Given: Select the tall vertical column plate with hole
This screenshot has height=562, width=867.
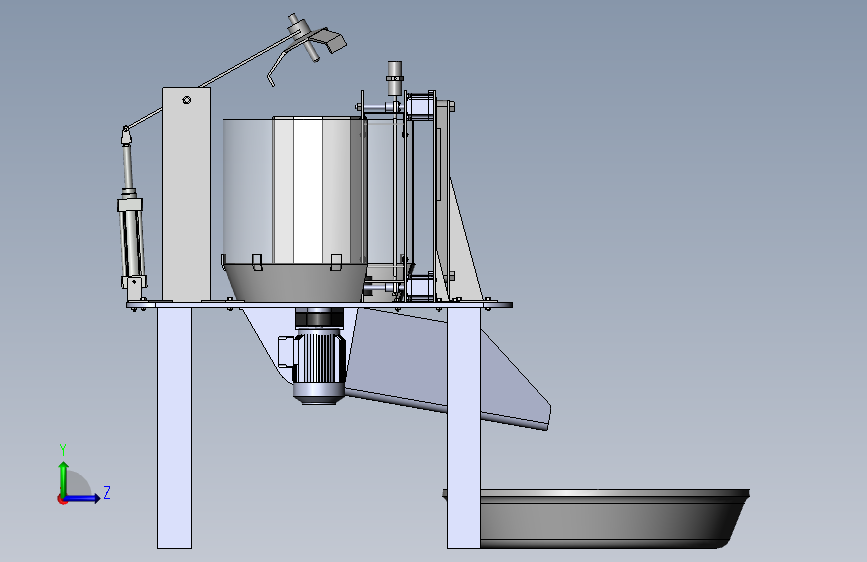Looking at the screenshot, I should click(x=186, y=194).
